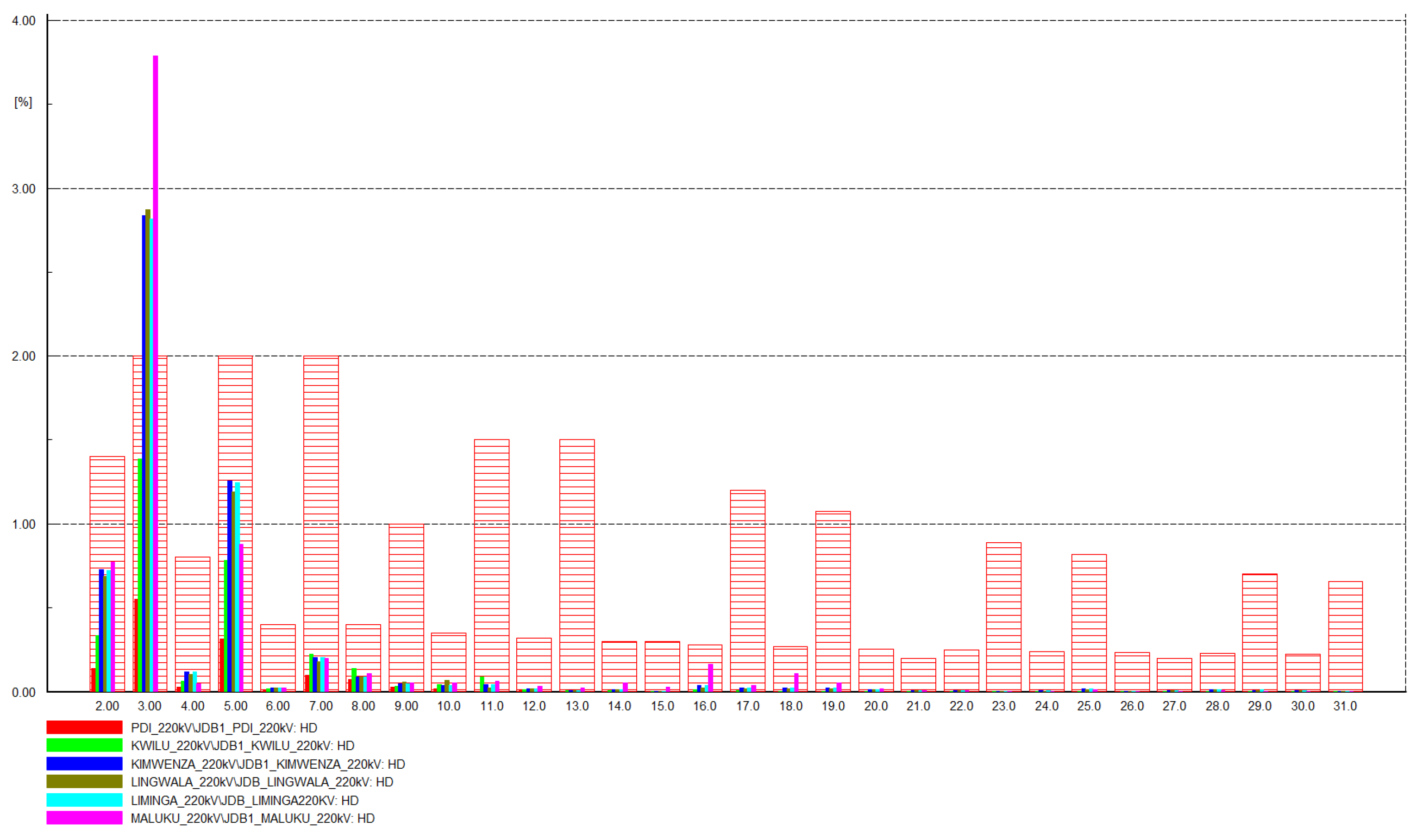This screenshot has height=840, width=1416.
Task: Click the red hatched limit bar at 9.00
Action: 407,608
